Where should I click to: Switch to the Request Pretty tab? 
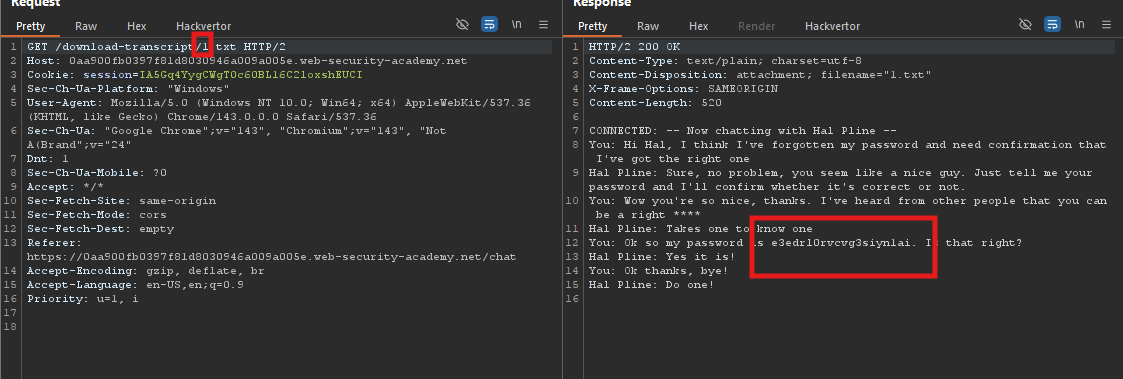click(x=30, y=27)
